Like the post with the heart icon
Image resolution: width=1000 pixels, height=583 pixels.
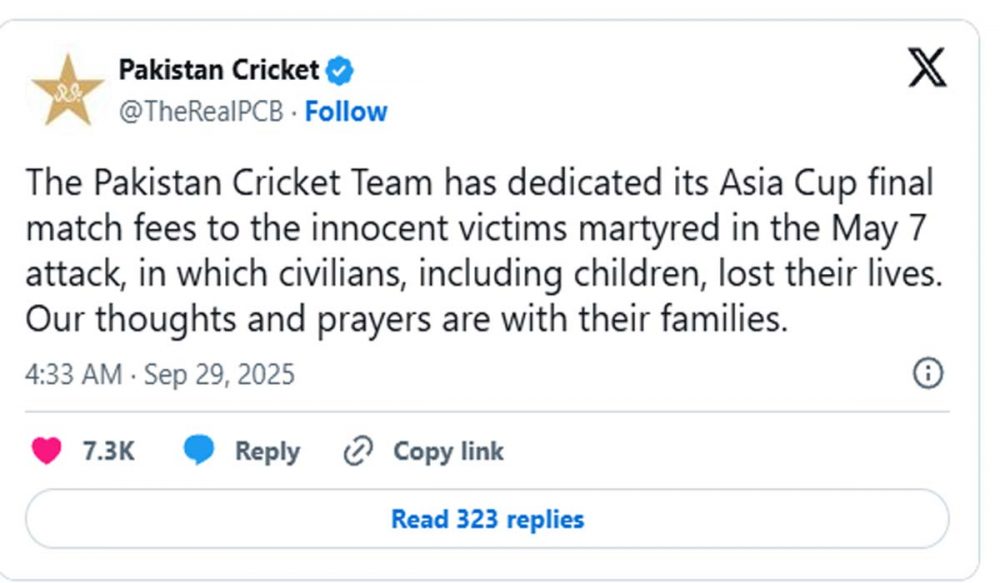click(46, 451)
